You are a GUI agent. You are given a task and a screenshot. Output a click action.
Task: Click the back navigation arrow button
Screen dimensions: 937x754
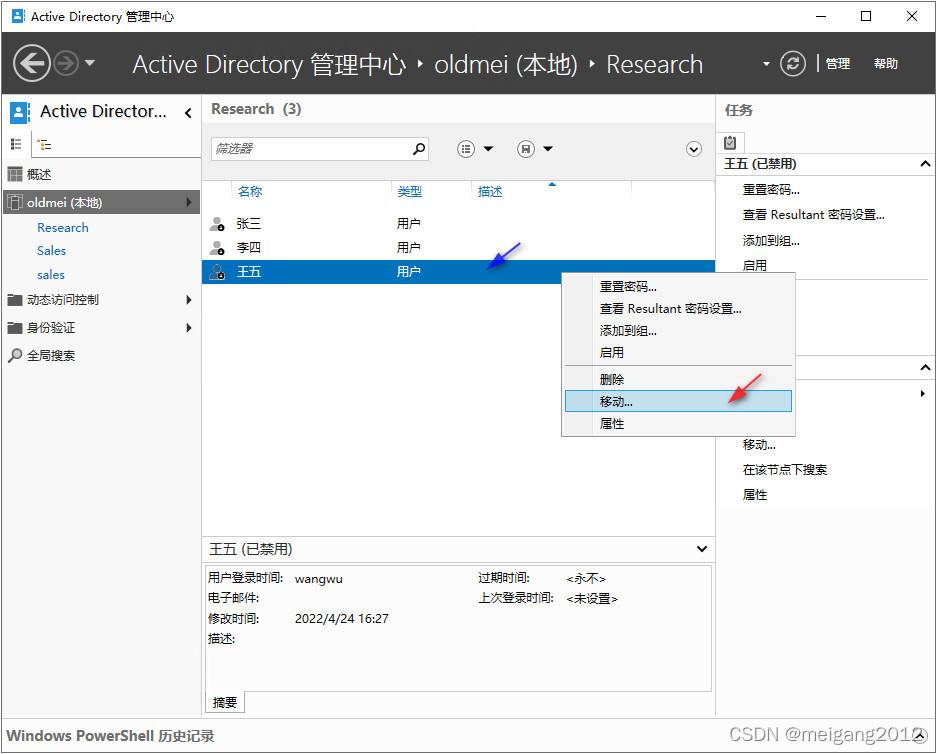coord(31,63)
